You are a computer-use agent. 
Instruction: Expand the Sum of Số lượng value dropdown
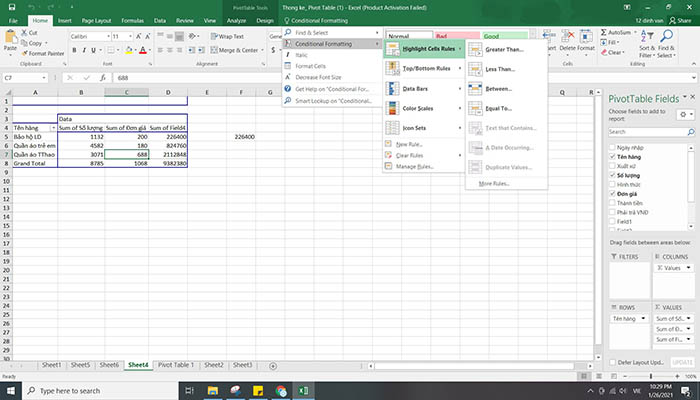point(688,318)
